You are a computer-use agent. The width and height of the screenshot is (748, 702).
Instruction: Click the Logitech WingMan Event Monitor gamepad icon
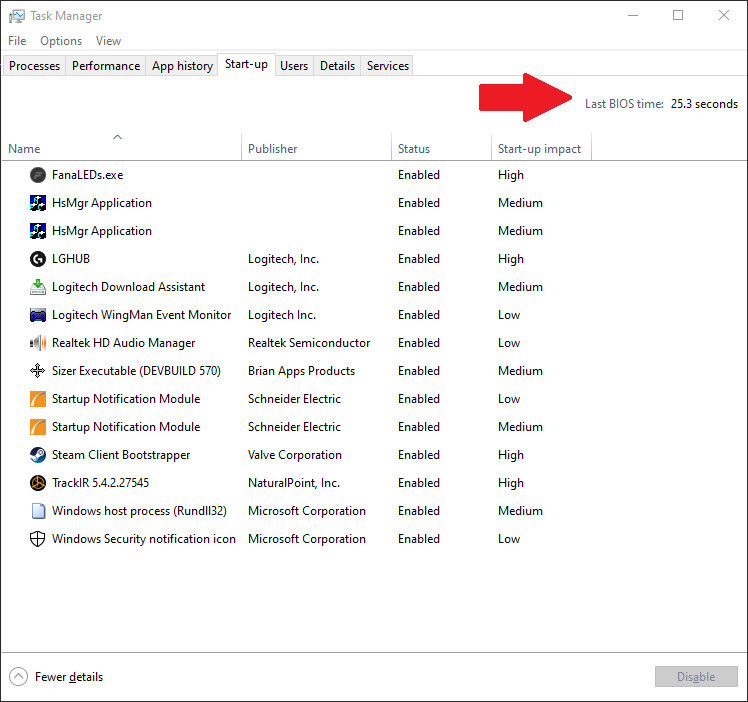tap(38, 315)
